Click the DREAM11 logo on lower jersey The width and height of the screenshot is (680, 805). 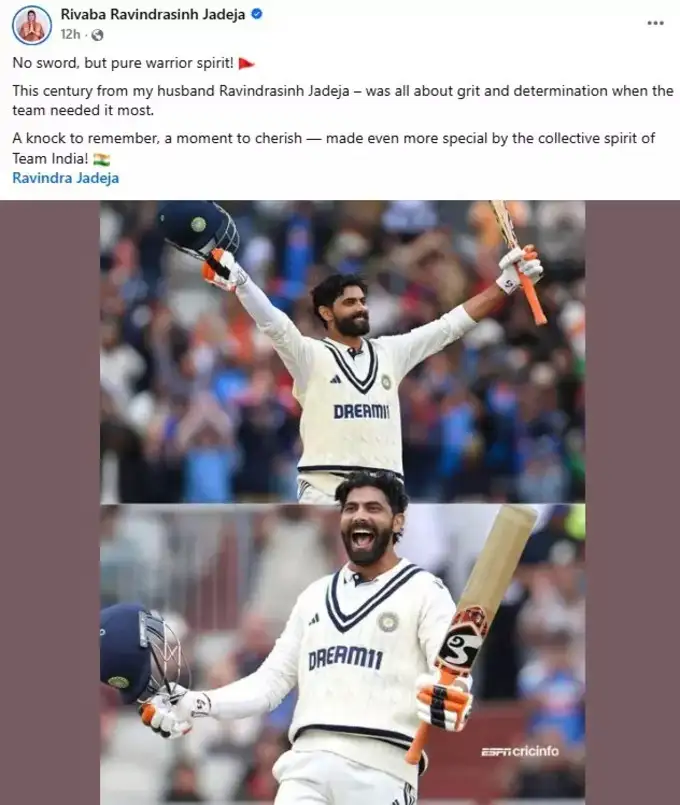[x=345, y=658]
